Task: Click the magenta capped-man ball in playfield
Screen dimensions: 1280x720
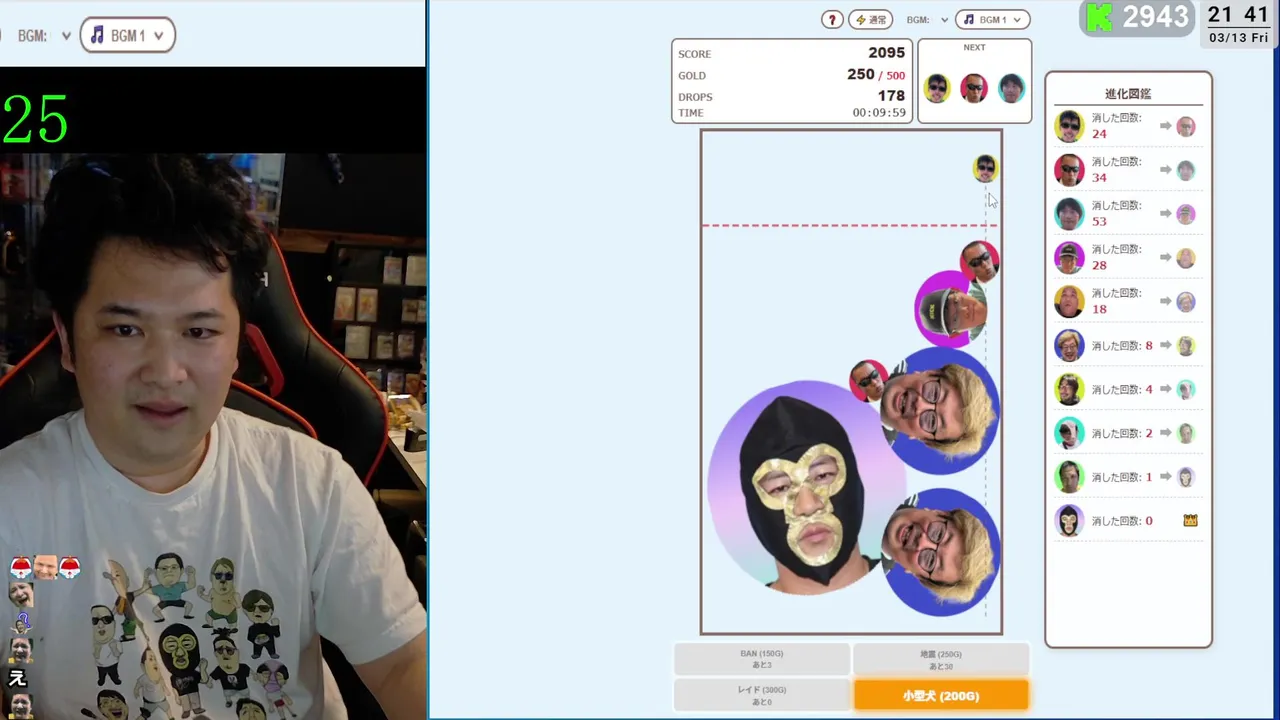Action: [x=952, y=309]
